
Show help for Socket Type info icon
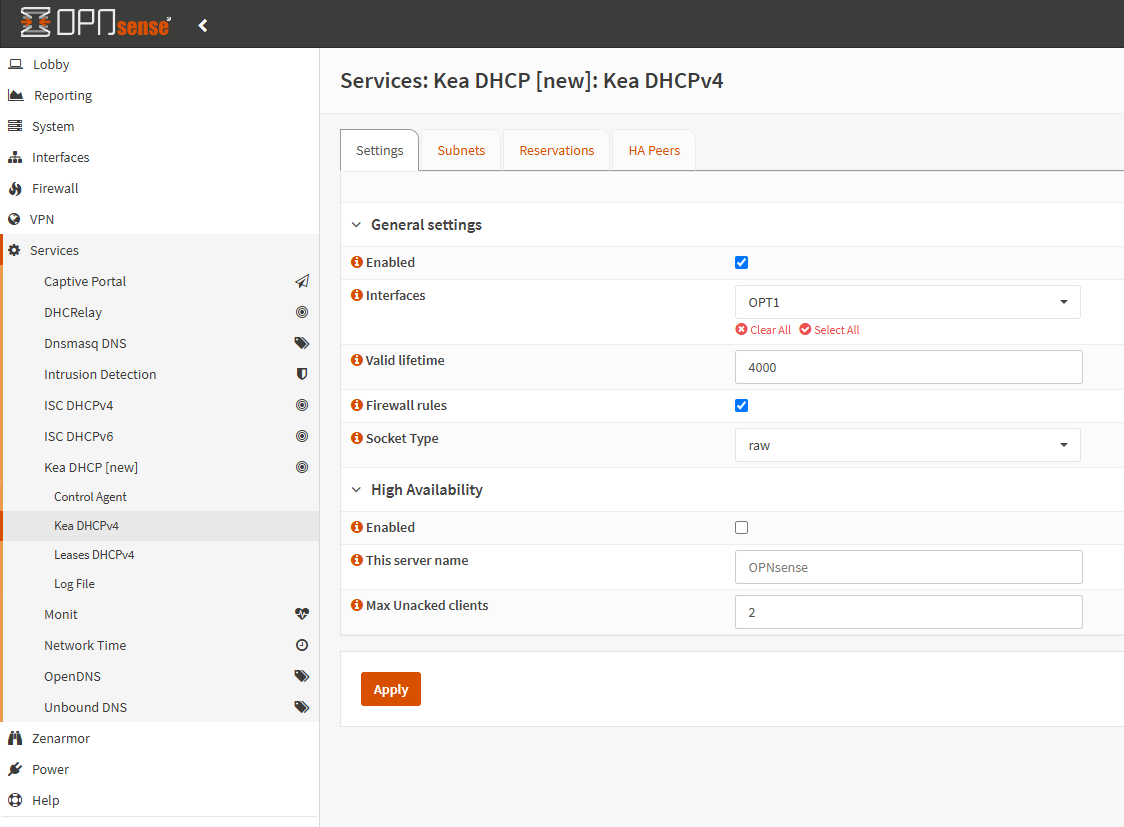[356, 438]
